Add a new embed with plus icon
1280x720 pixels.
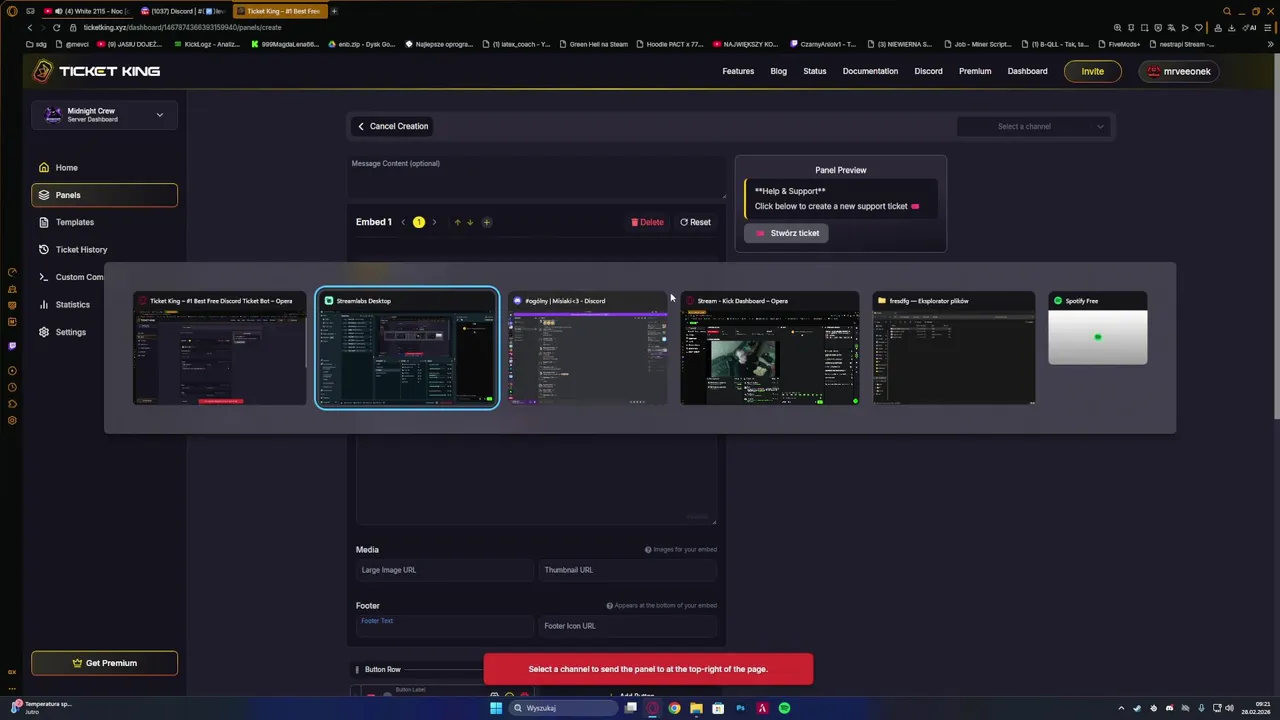(x=487, y=222)
